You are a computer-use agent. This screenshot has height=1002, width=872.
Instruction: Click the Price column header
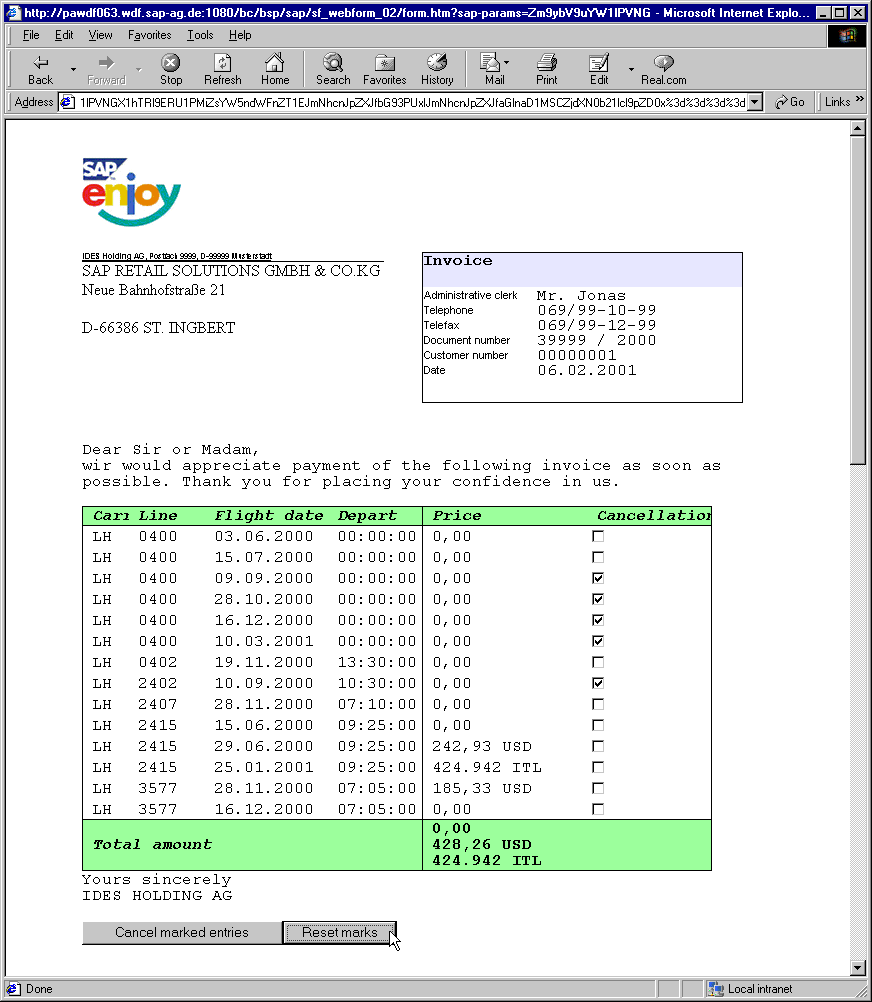coord(457,516)
